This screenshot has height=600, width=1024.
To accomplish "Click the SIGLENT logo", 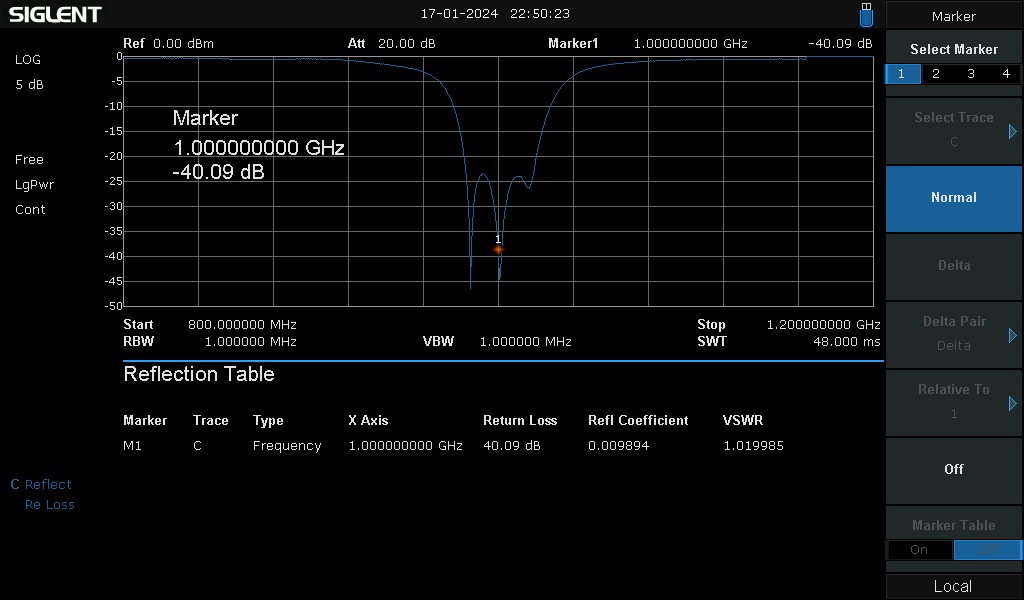I will pos(55,14).
